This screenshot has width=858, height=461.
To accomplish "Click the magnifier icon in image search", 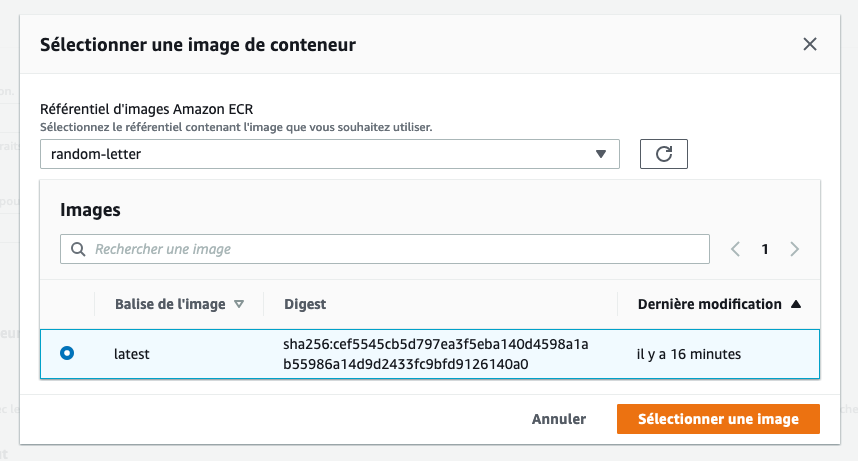I will click(78, 249).
